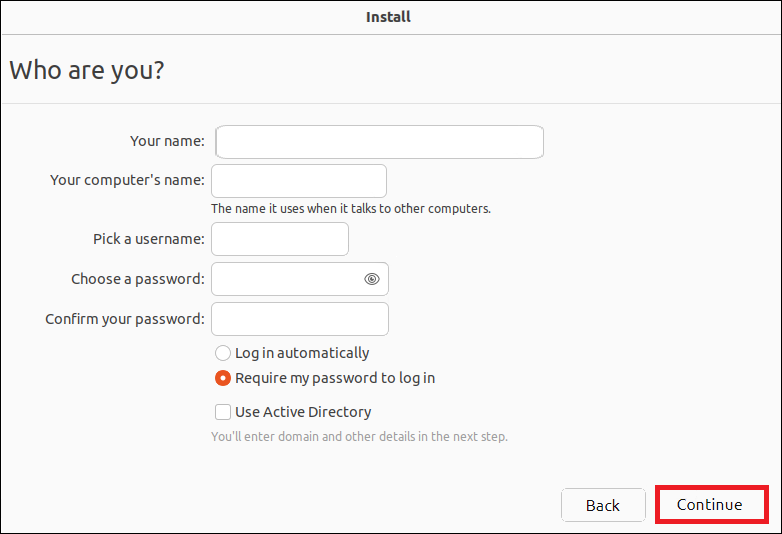This screenshot has width=782, height=534.
Task: Click the hint about talking to other computers
Action: tap(350, 209)
